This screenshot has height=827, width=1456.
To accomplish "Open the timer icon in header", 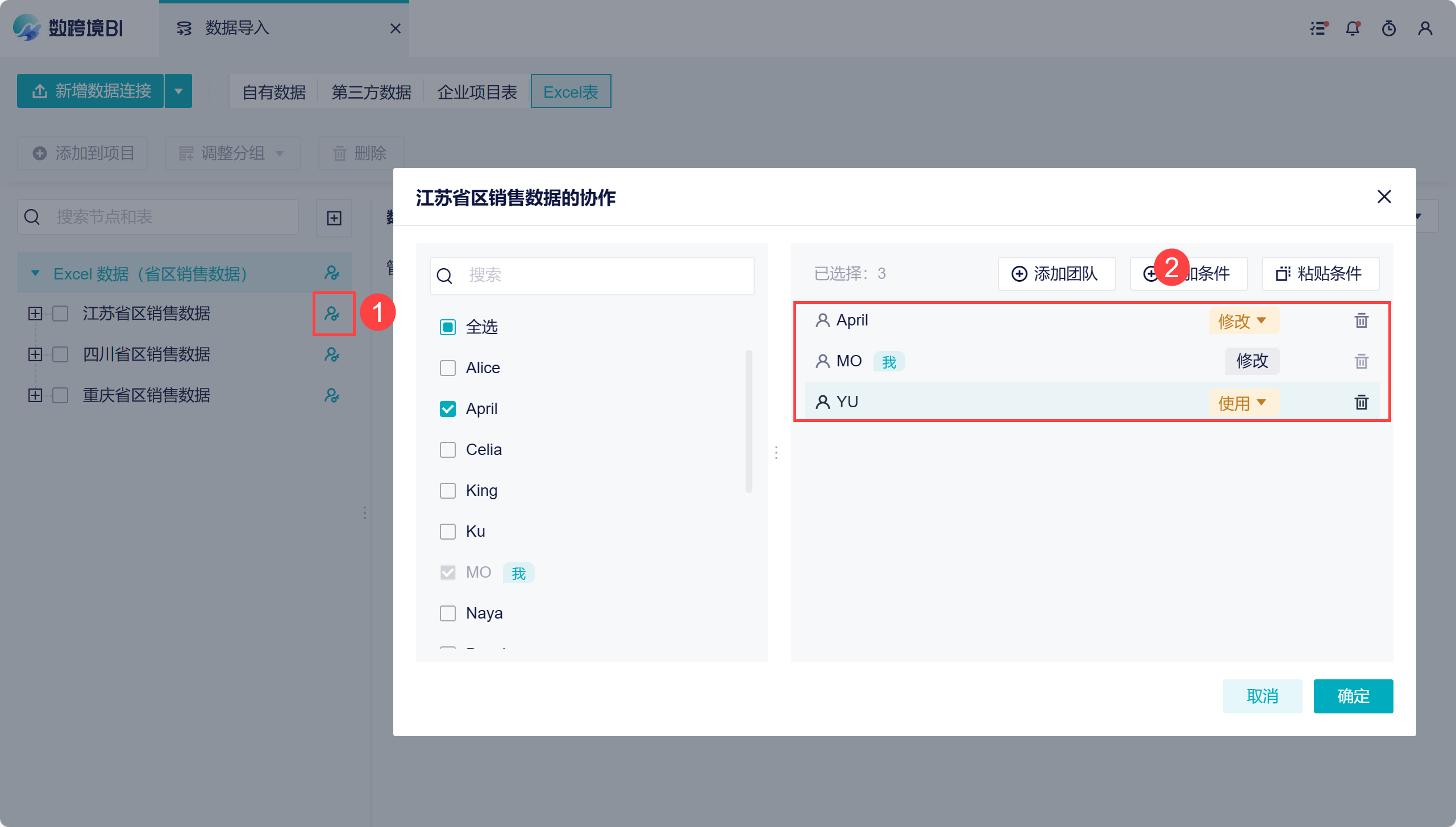I will coord(1389,28).
